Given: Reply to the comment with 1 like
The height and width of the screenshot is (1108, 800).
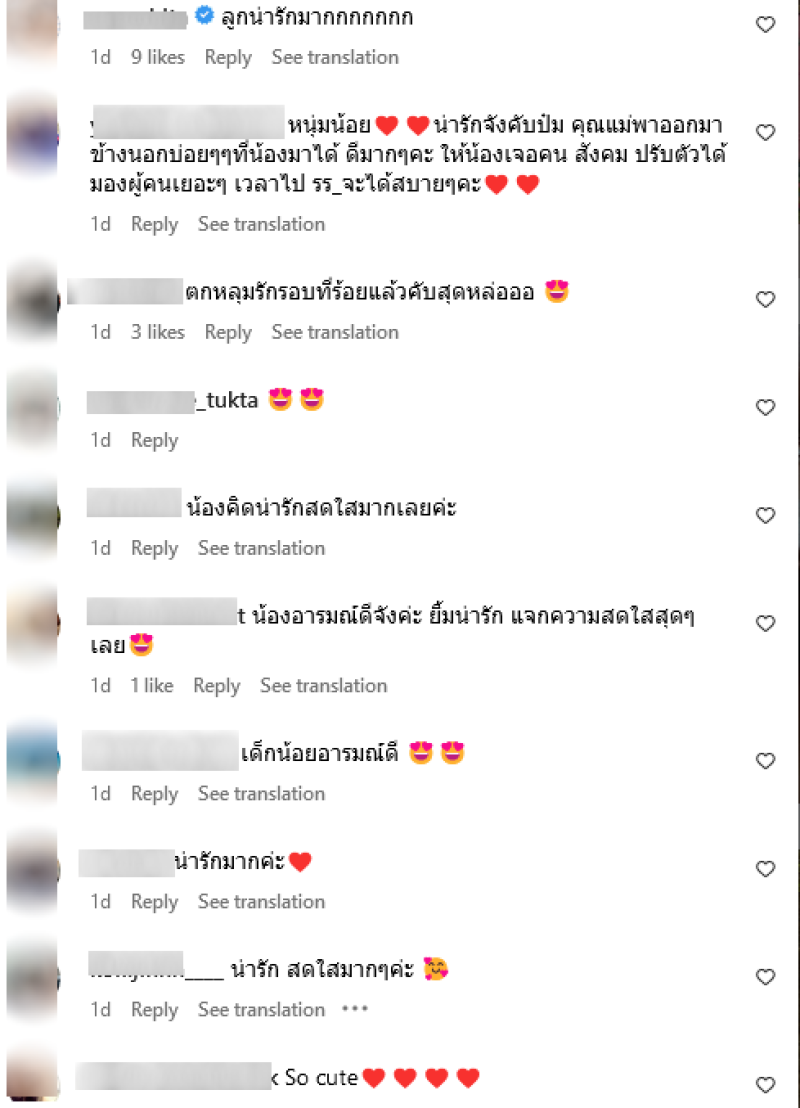Looking at the screenshot, I should (x=216, y=686).
